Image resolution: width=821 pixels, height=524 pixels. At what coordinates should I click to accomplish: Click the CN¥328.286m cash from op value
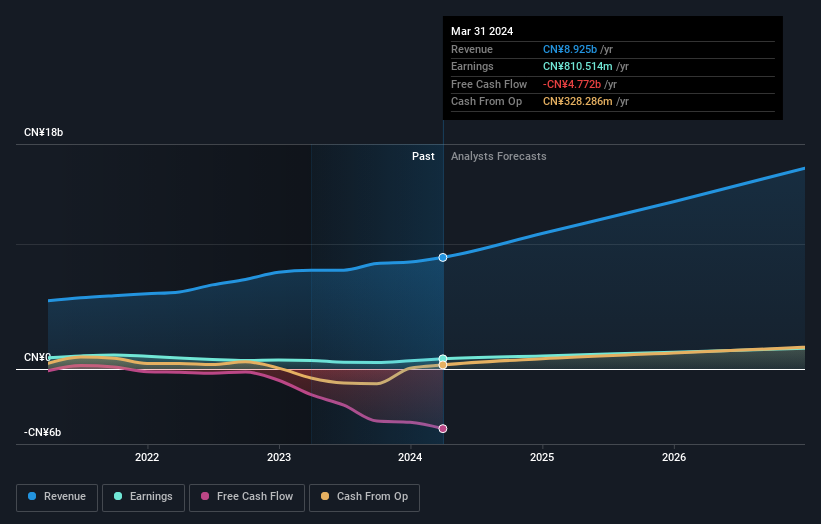point(578,102)
